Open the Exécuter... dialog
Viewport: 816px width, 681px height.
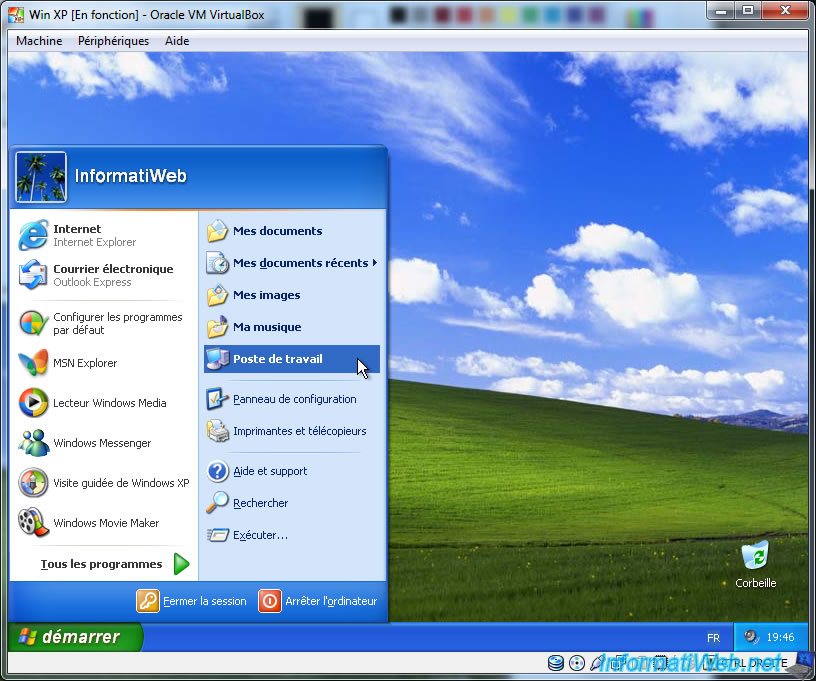pyautogui.click(x=292, y=535)
